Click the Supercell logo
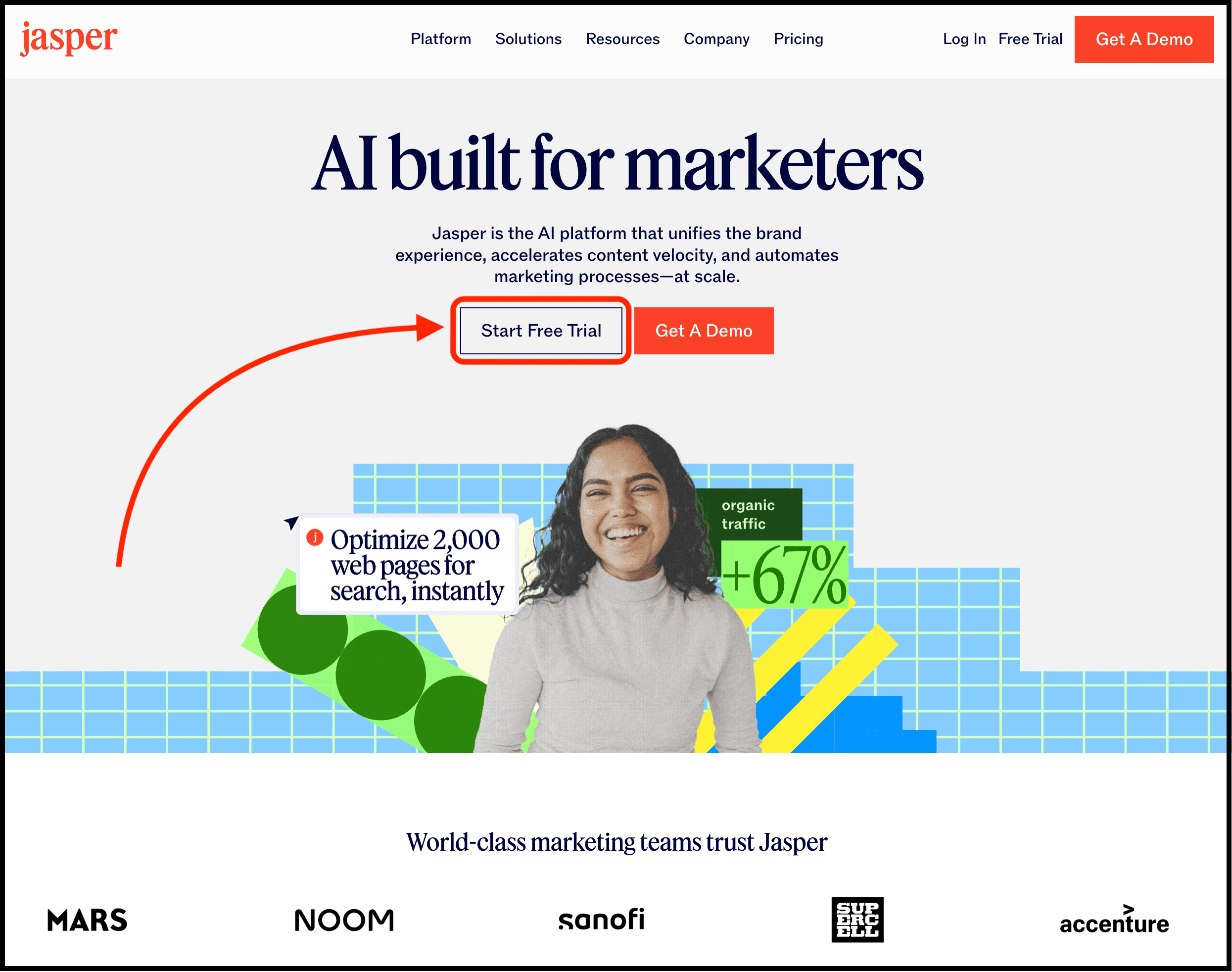1232x972 pixels. 857,920
